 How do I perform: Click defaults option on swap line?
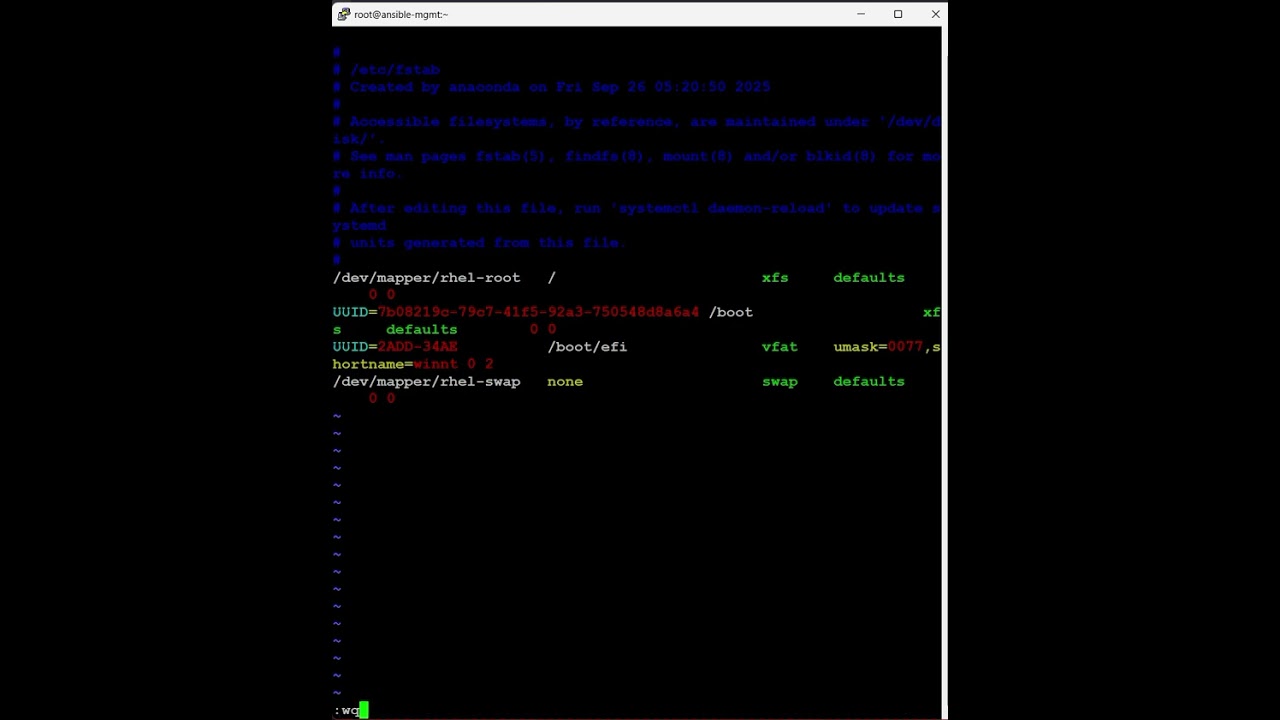point(869,382)
